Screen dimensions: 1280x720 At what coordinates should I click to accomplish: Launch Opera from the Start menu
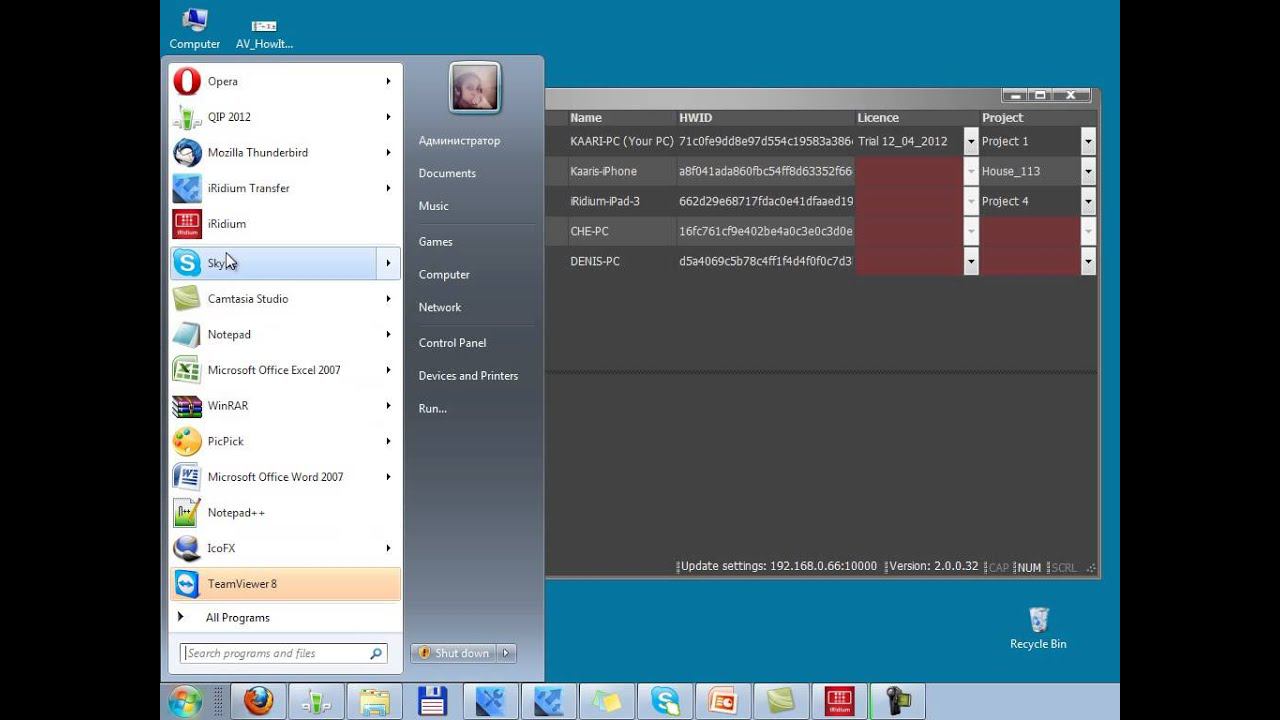coord(285,81)
